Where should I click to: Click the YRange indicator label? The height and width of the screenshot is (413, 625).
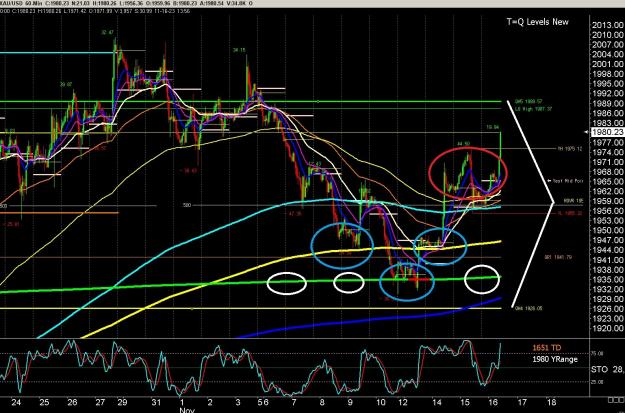point(554,359)
